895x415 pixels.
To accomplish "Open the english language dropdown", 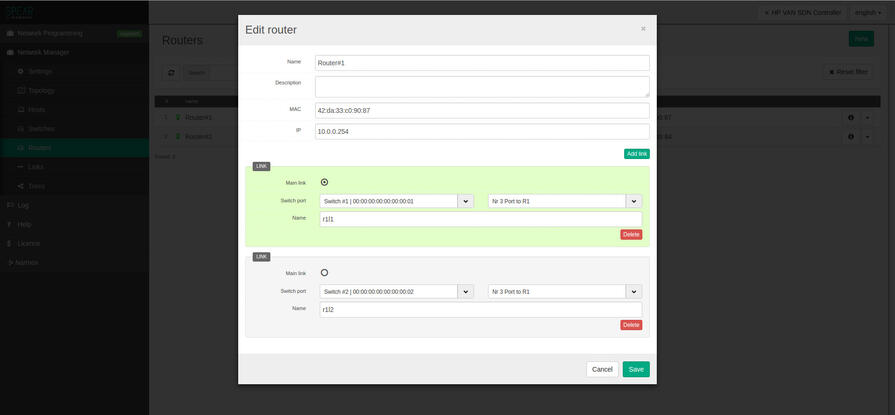I will click(865, 13).
